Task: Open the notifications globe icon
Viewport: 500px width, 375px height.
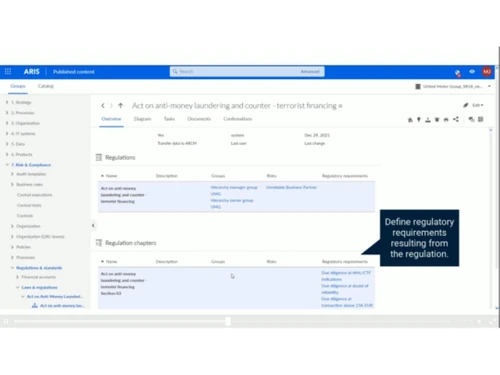Action: pyautogui.click(x=458, y=72)
